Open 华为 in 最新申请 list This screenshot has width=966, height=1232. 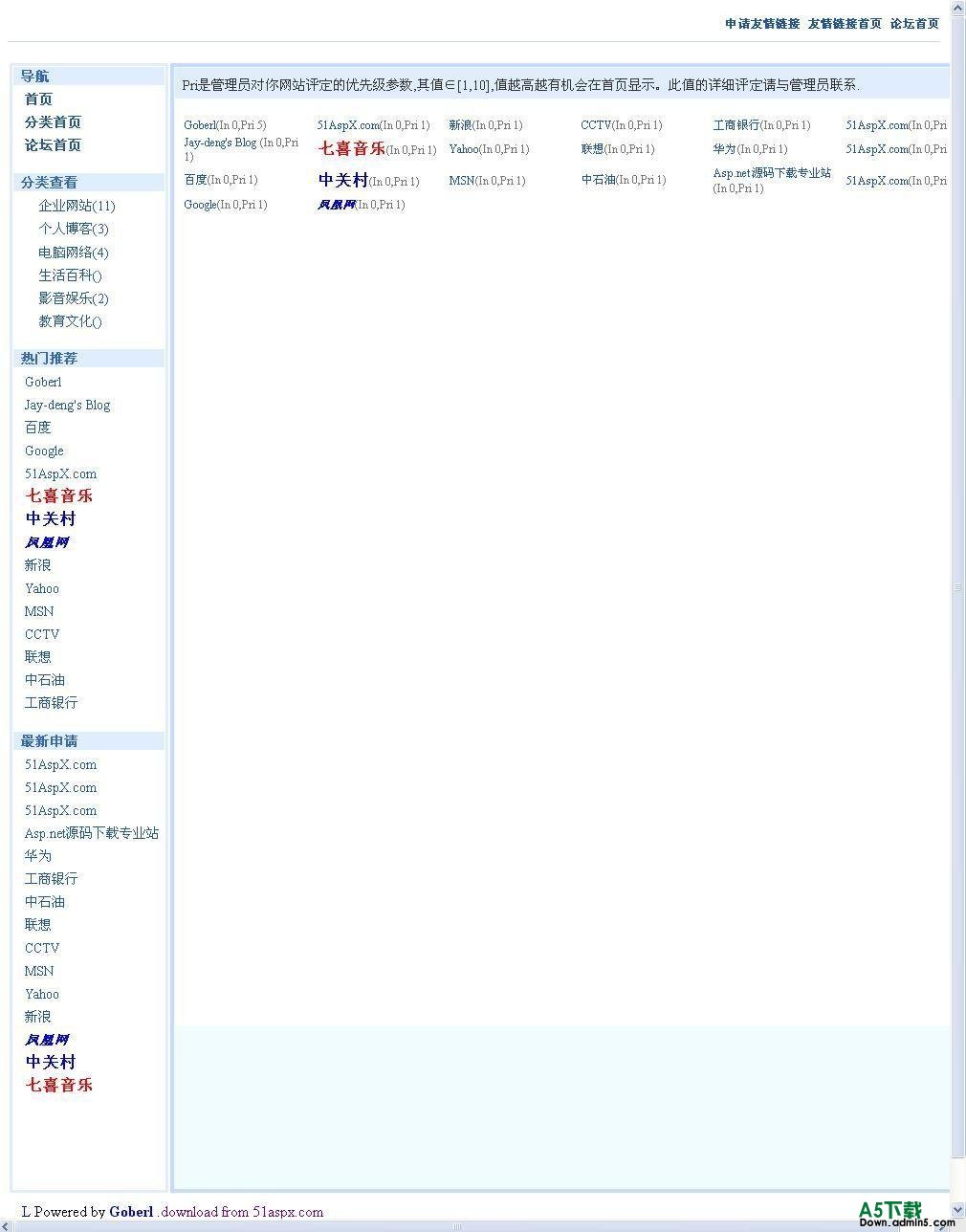(37, 856)
